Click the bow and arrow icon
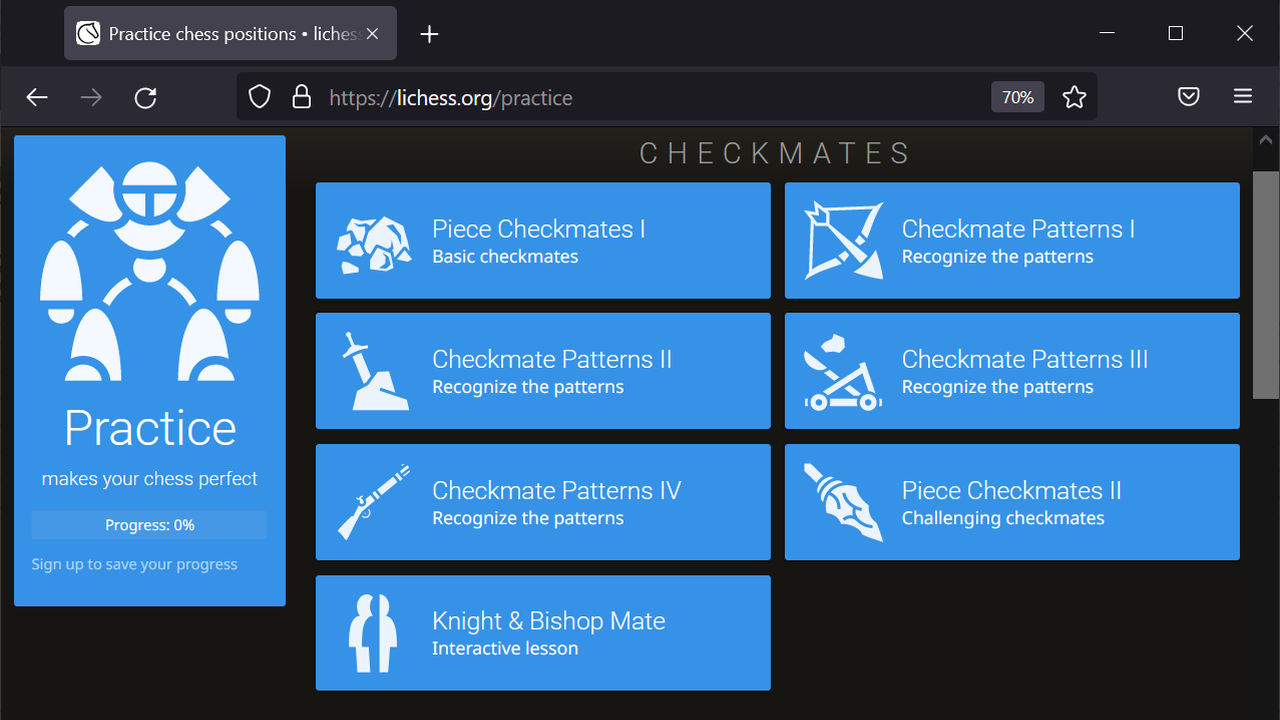 click(844, 240)
